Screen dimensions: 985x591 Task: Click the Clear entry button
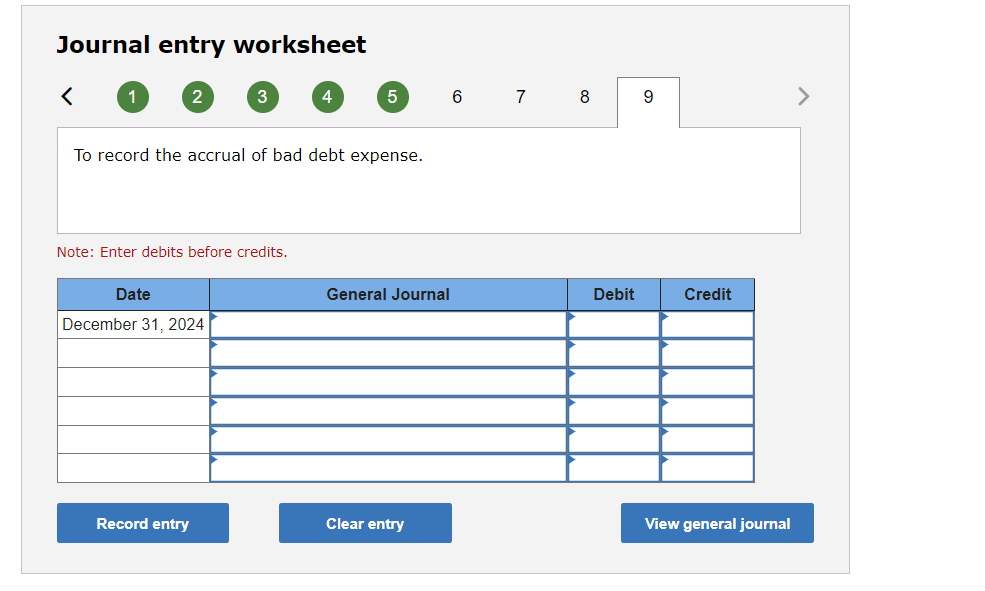point(365,523)
